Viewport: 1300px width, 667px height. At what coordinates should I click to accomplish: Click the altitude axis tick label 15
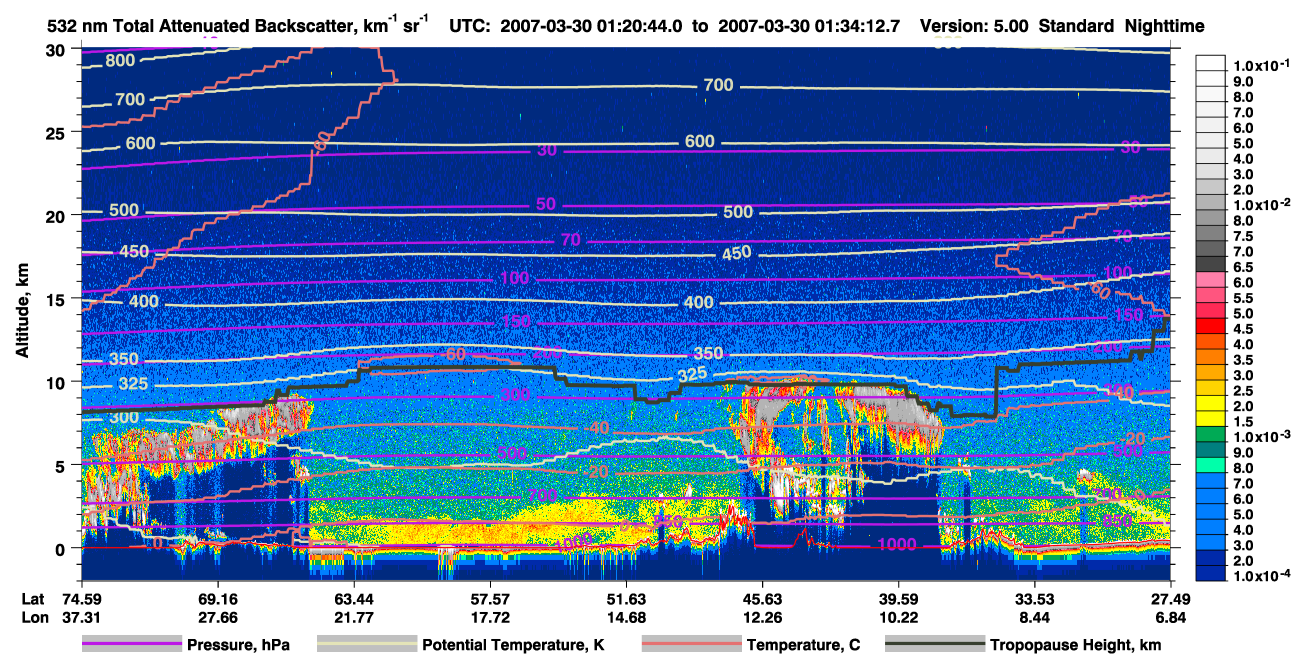point(57,299)
